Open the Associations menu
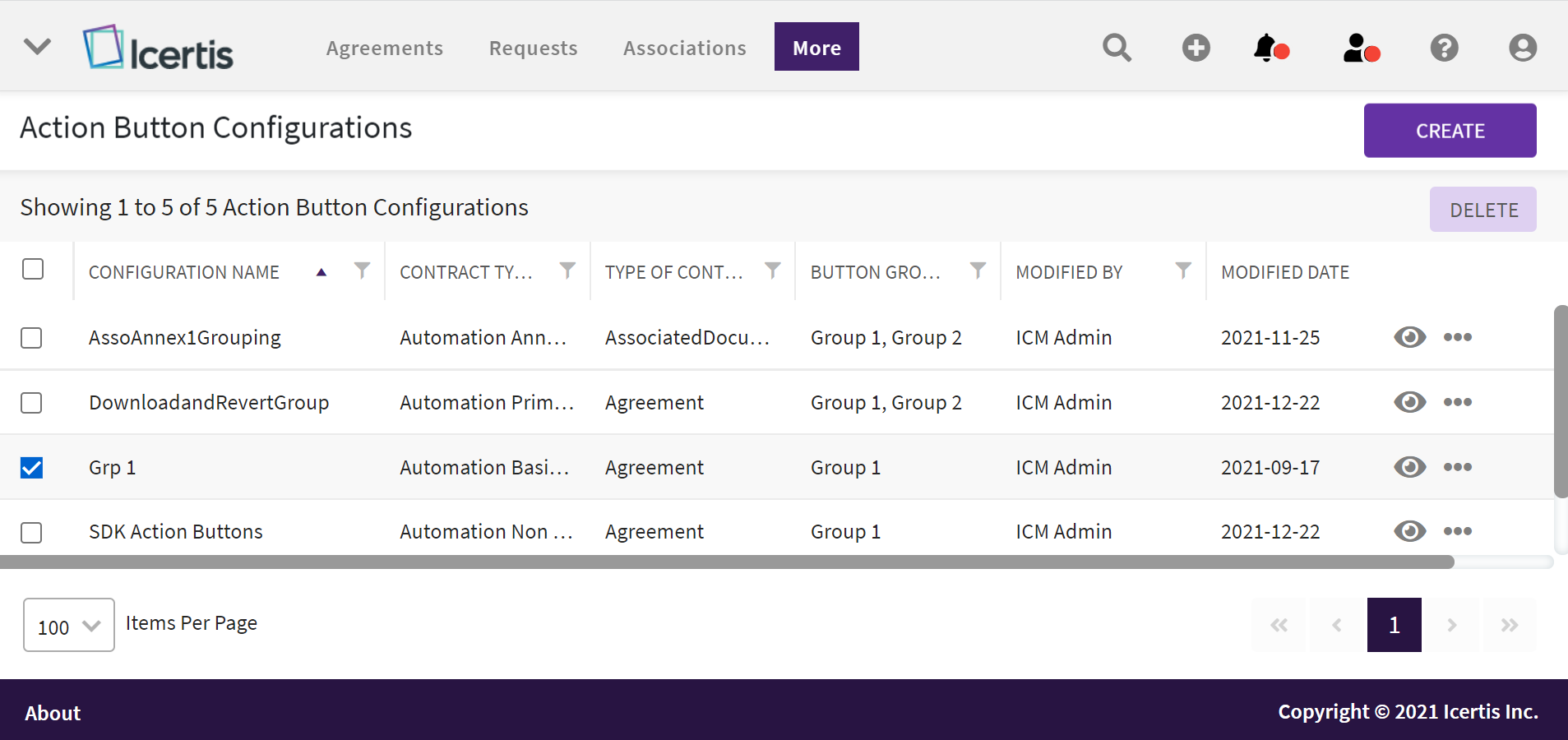This screenshot has width=1568, height=740. pos(684,48)
